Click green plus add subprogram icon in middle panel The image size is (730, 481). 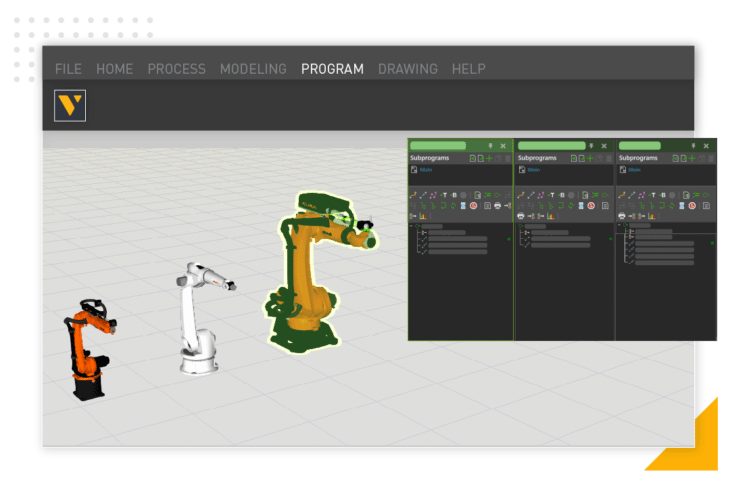point(590,158)
